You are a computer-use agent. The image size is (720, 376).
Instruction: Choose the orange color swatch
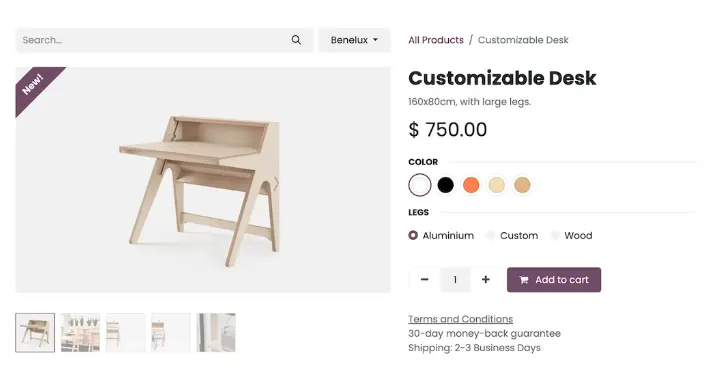point(471,185)
